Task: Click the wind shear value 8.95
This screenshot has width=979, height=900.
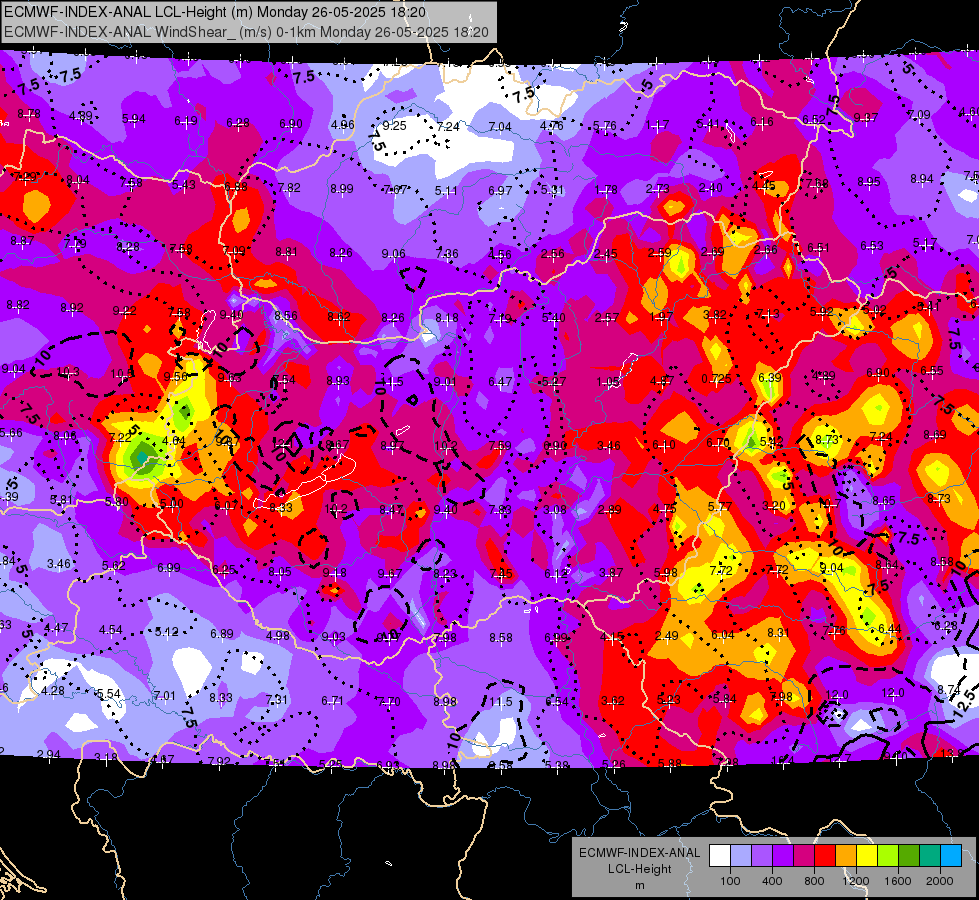Action: pyautogui.click(x=868, y=182)
